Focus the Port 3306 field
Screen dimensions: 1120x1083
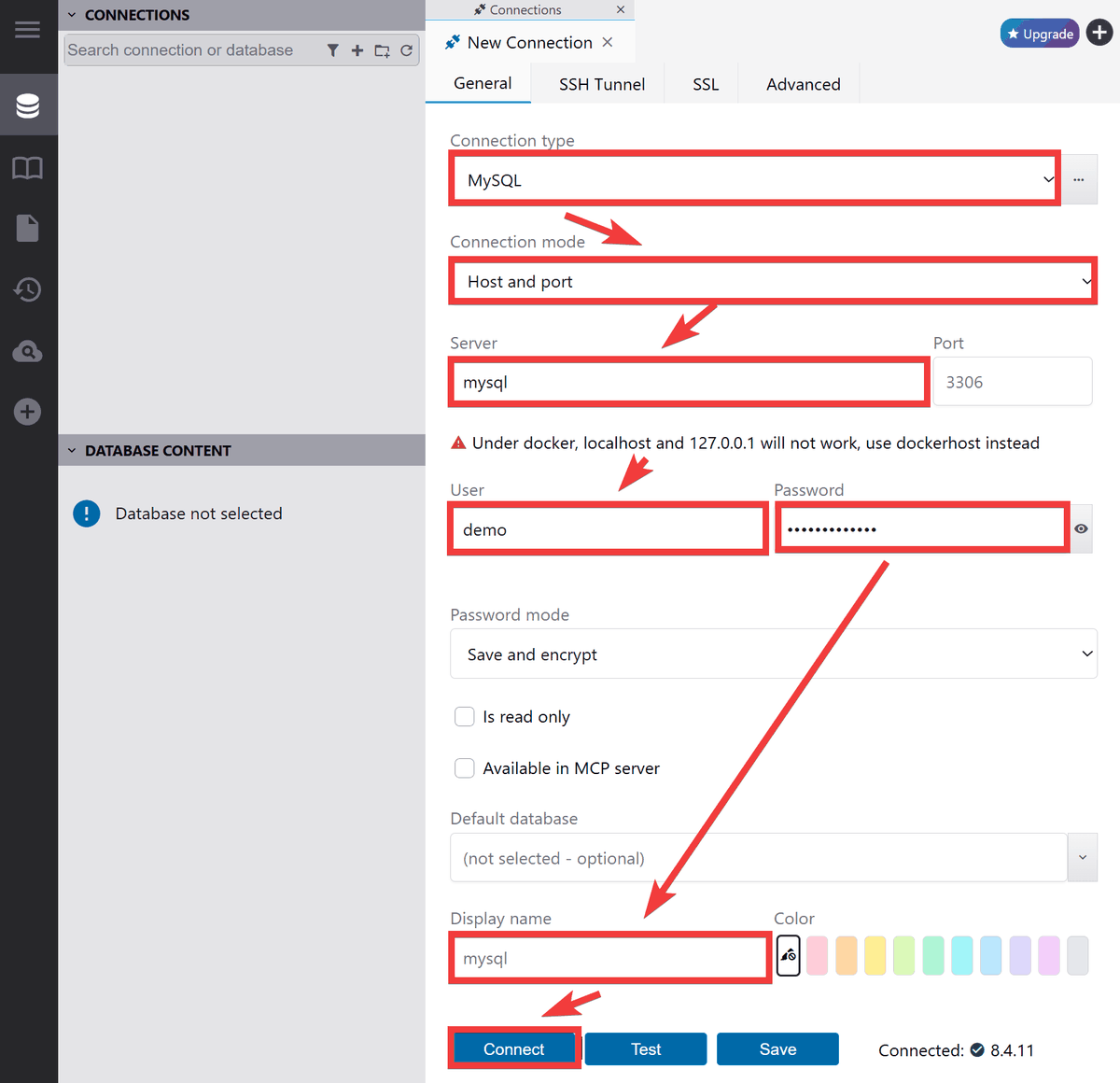1013,382
